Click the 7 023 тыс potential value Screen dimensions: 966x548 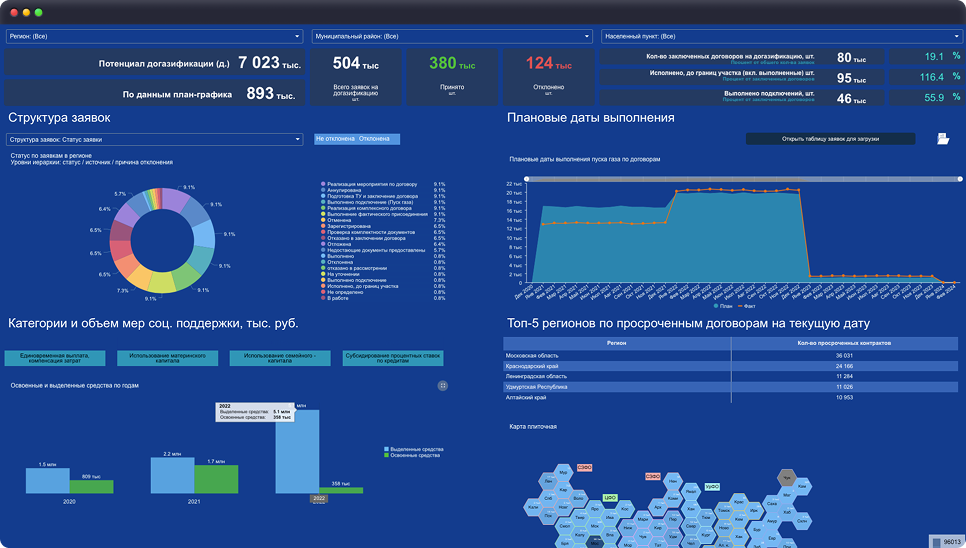click(x=269, y=63)
